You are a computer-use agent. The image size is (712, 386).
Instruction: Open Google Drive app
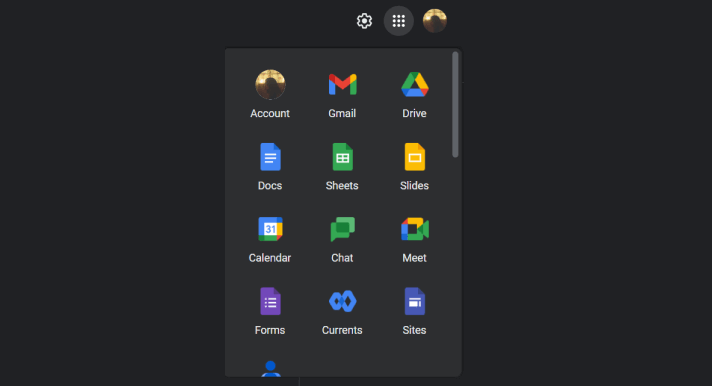click(x=415, y=94)
